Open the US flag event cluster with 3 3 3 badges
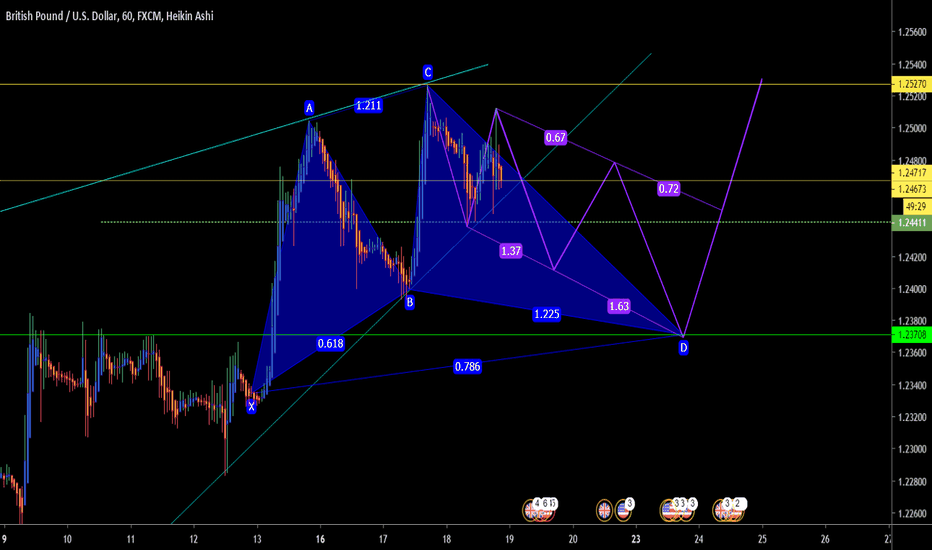This screenshot has height=550, width=932. (678, 510)
